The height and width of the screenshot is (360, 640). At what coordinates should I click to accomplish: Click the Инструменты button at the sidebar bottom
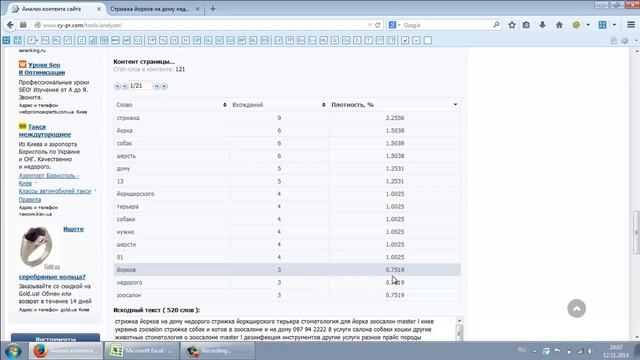(55, 338)
